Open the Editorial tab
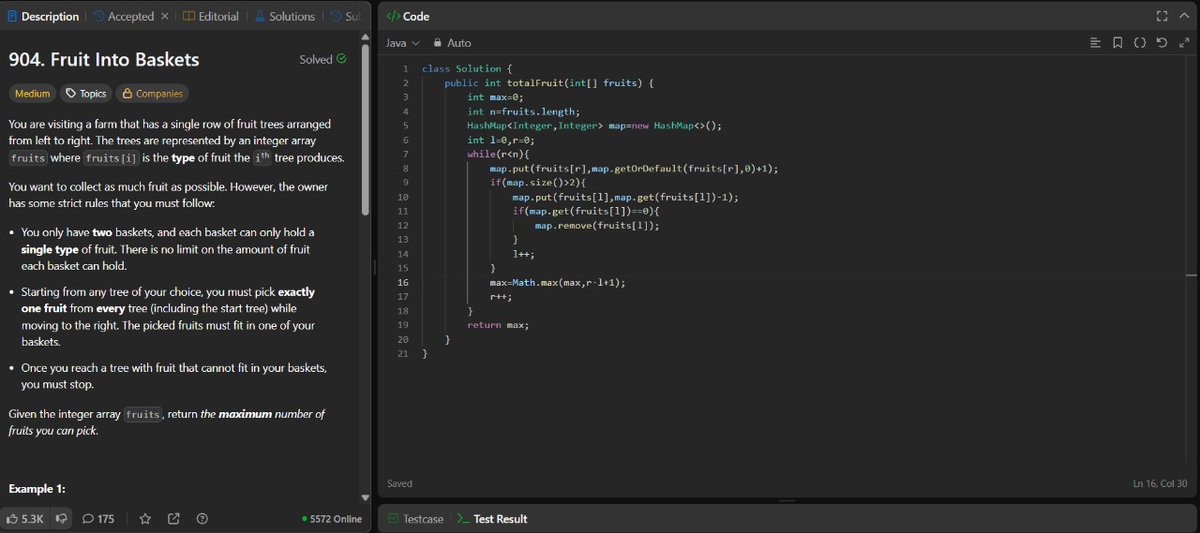1200x533 pixels. 211,16
